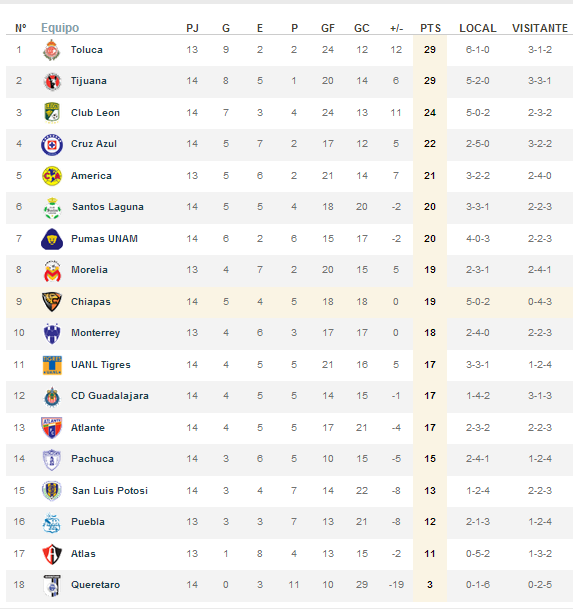
Task: Sort by the Equipo column header
Action: [x=60, y=28]
